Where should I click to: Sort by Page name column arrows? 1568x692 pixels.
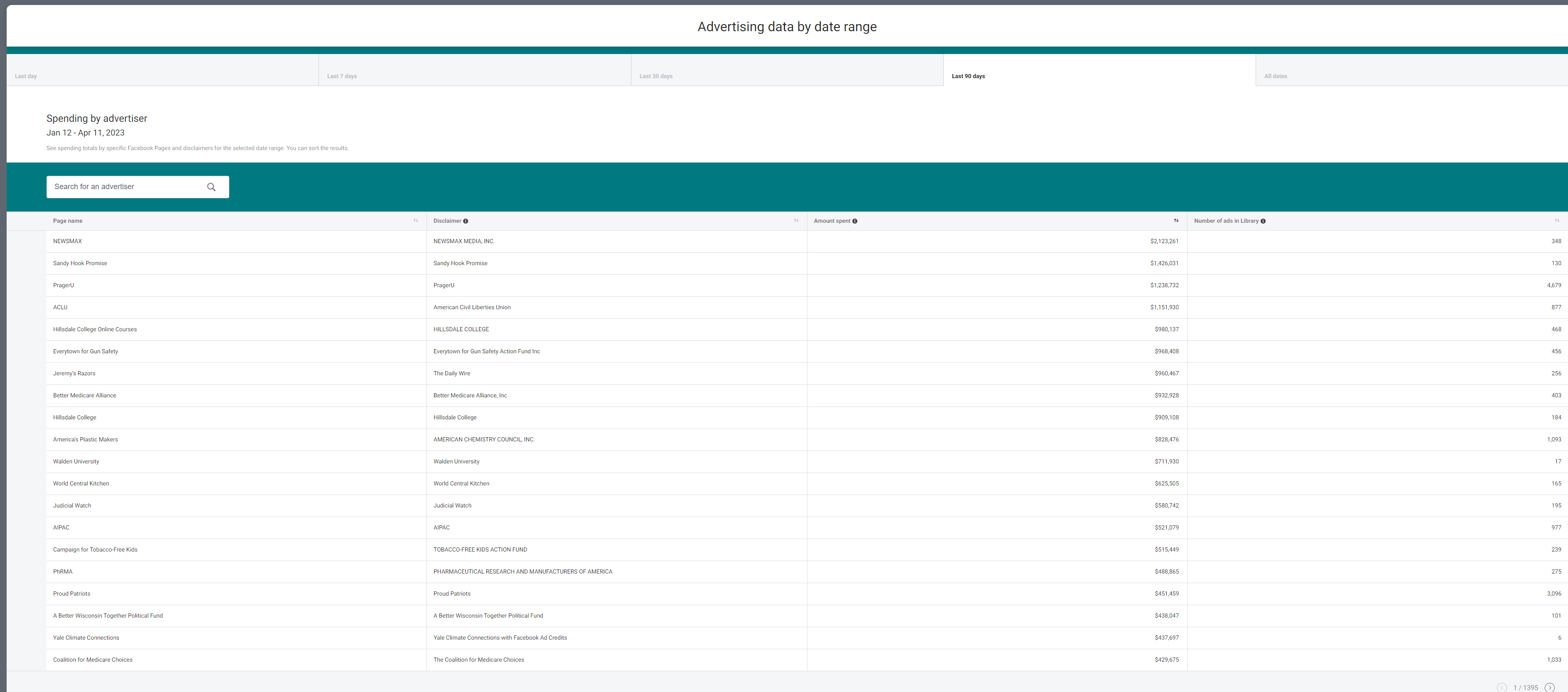[x=416, y=221]
